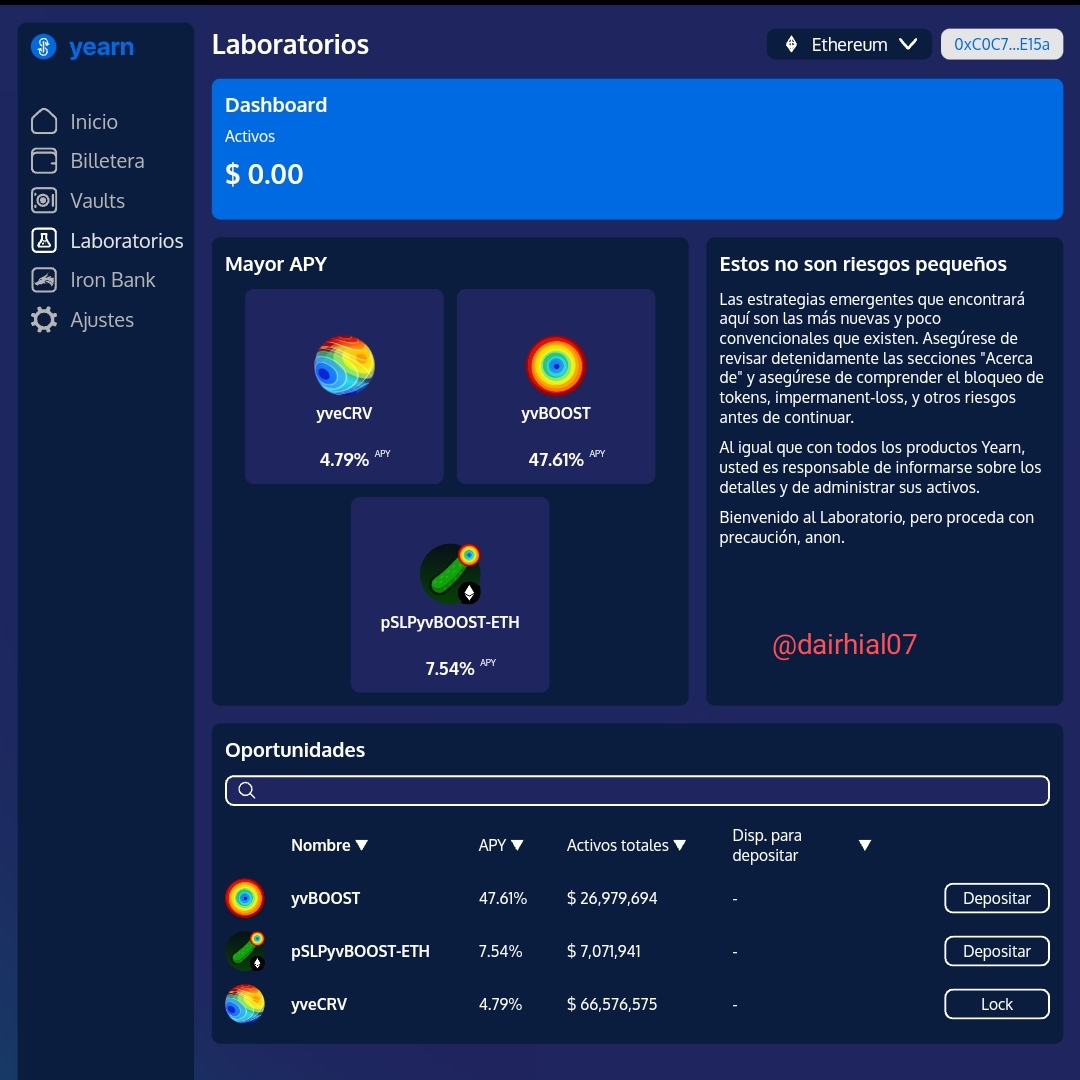Viewport: 1080px width, 1080px height.
Task: Sort table by Nombre column
Action: click(329, 845)
